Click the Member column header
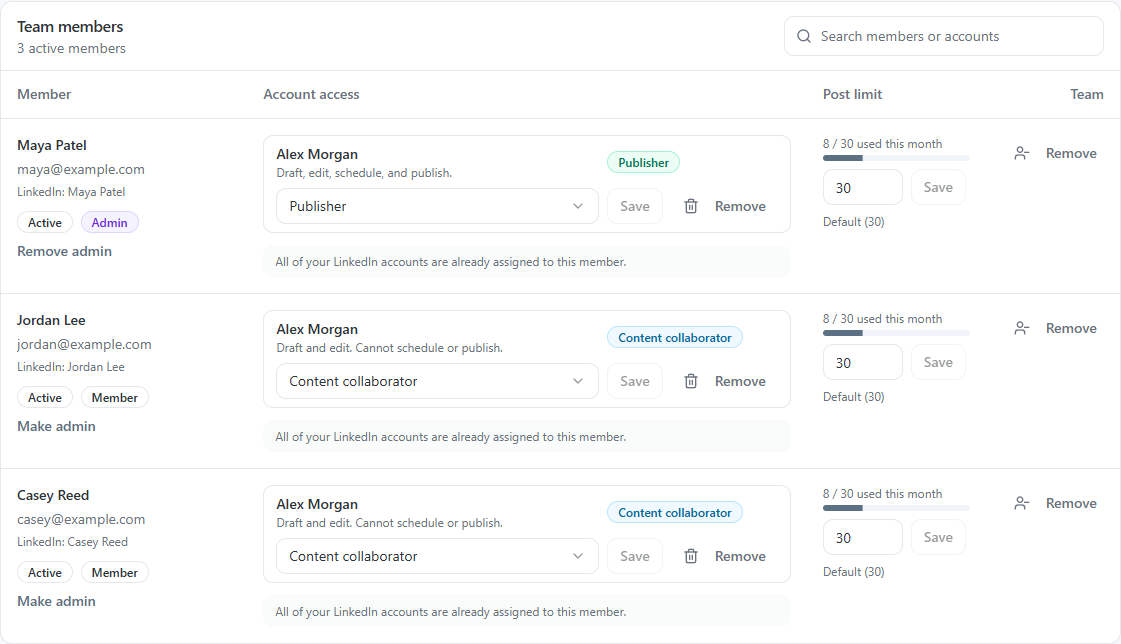Image resolution: width=1121 pixels, height=644 pixels. pyautogui.click(x=44, y=94)
